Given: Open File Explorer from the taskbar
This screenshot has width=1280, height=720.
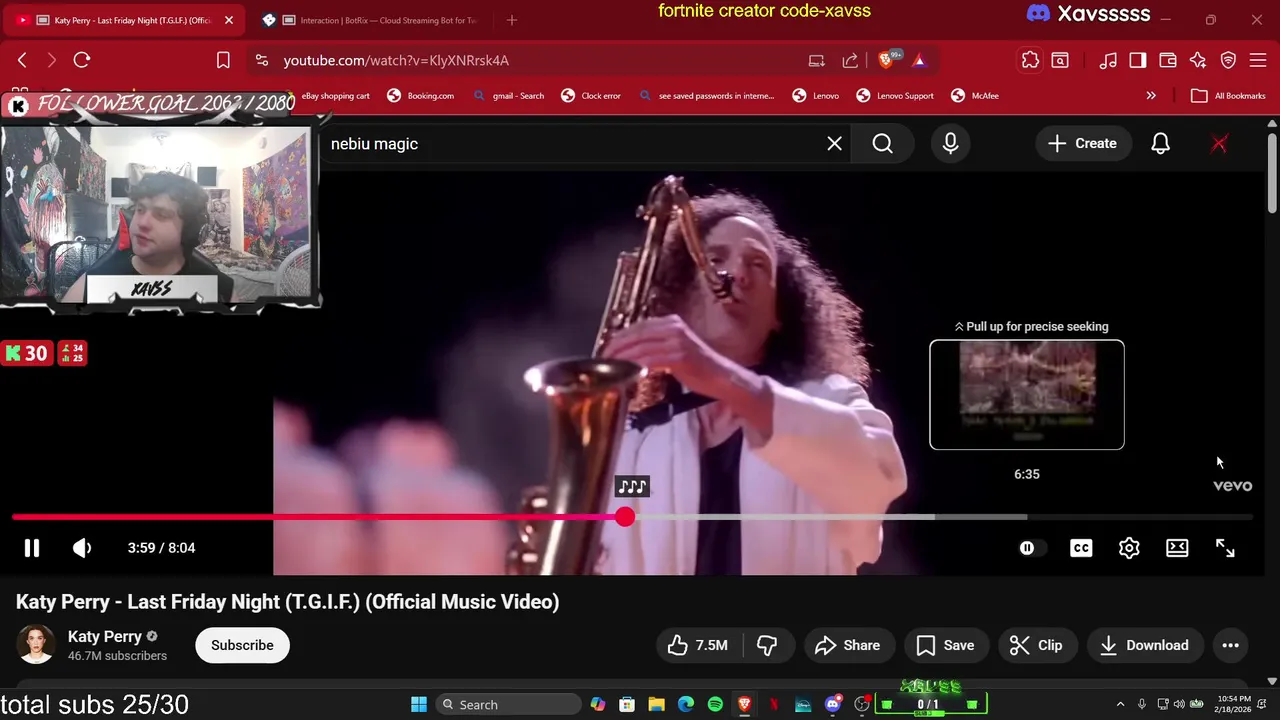Looking at the screenshot, I should [656, 704].
